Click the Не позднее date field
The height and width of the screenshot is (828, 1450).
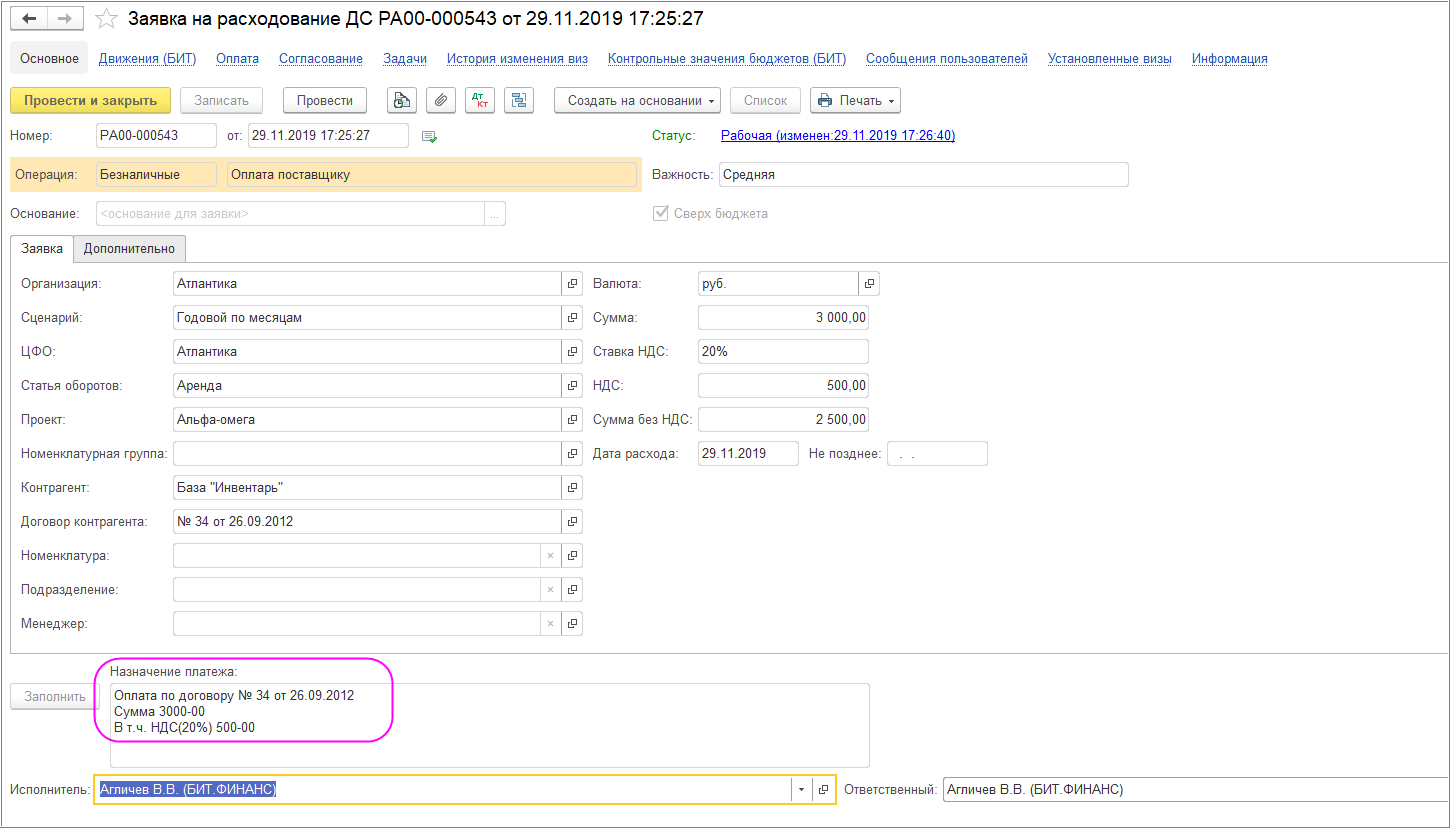pos(937,454)
